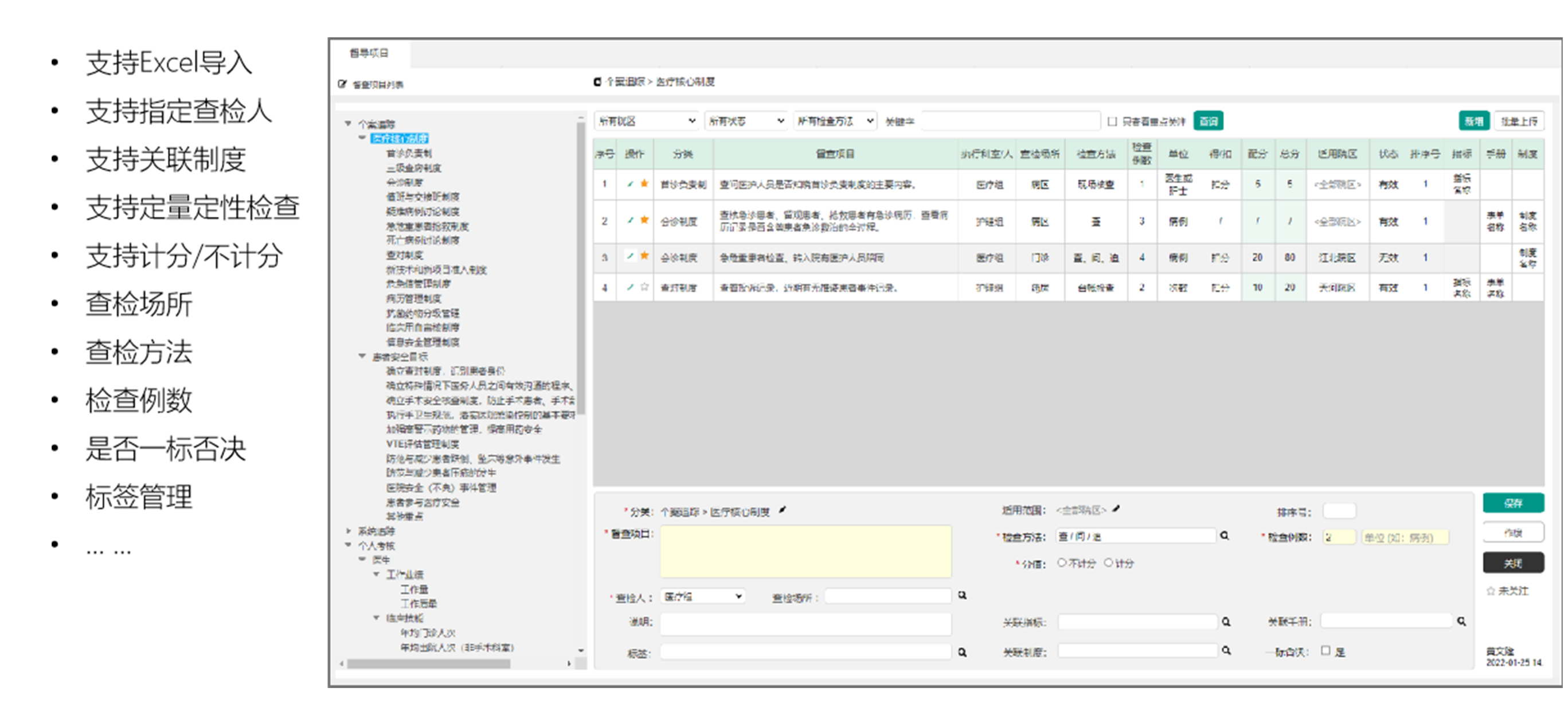
Task: Click magnifier icon beside 关联指标 field
Action: click(1226, 622)
